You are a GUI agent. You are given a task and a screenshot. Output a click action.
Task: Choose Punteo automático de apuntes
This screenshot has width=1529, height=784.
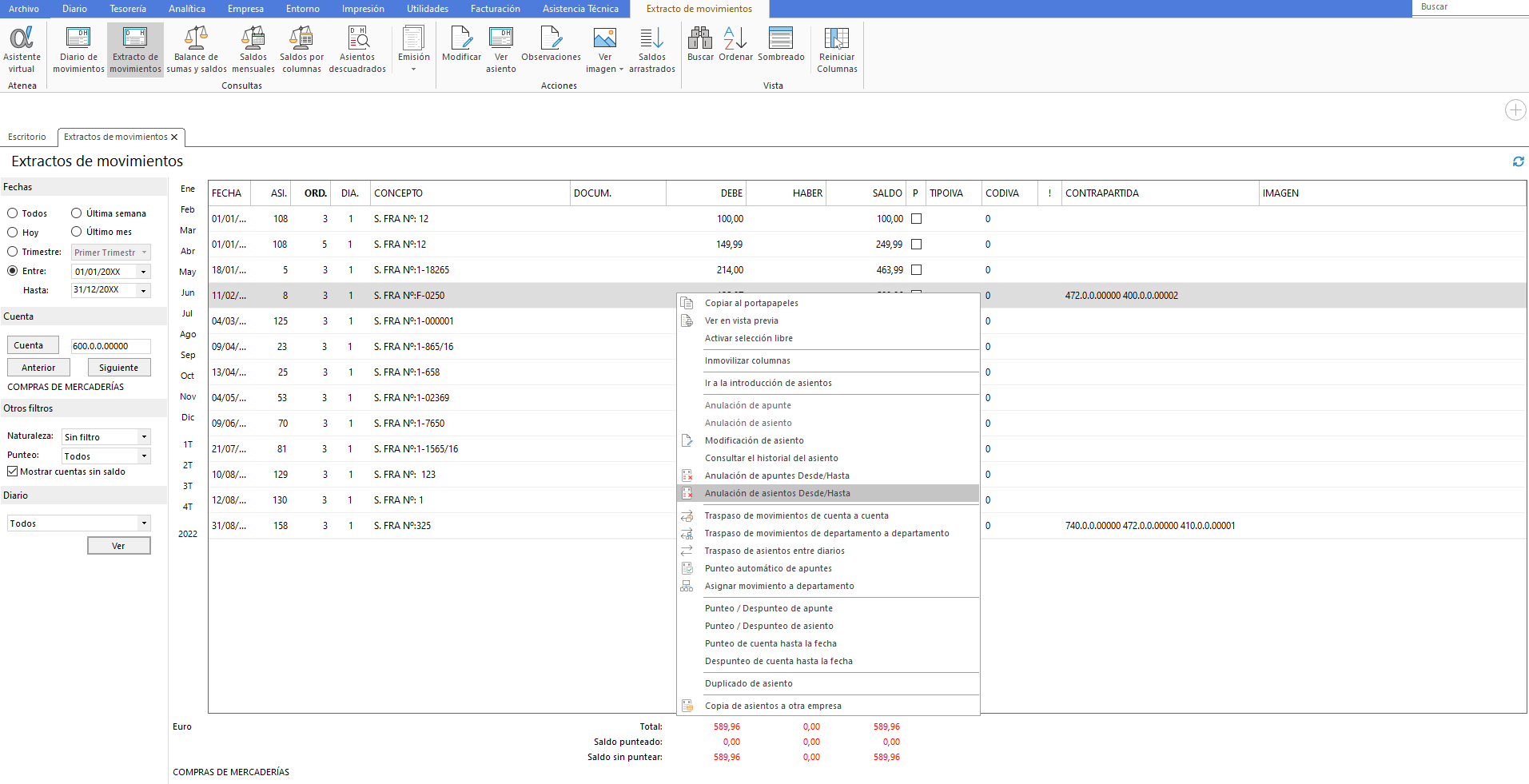[828, 568]
